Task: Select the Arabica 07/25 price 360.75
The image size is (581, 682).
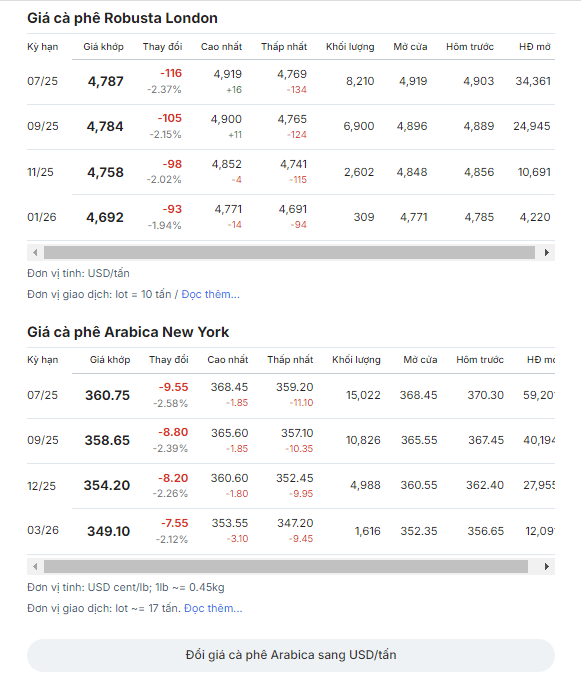Action: [x=107, y=395]
